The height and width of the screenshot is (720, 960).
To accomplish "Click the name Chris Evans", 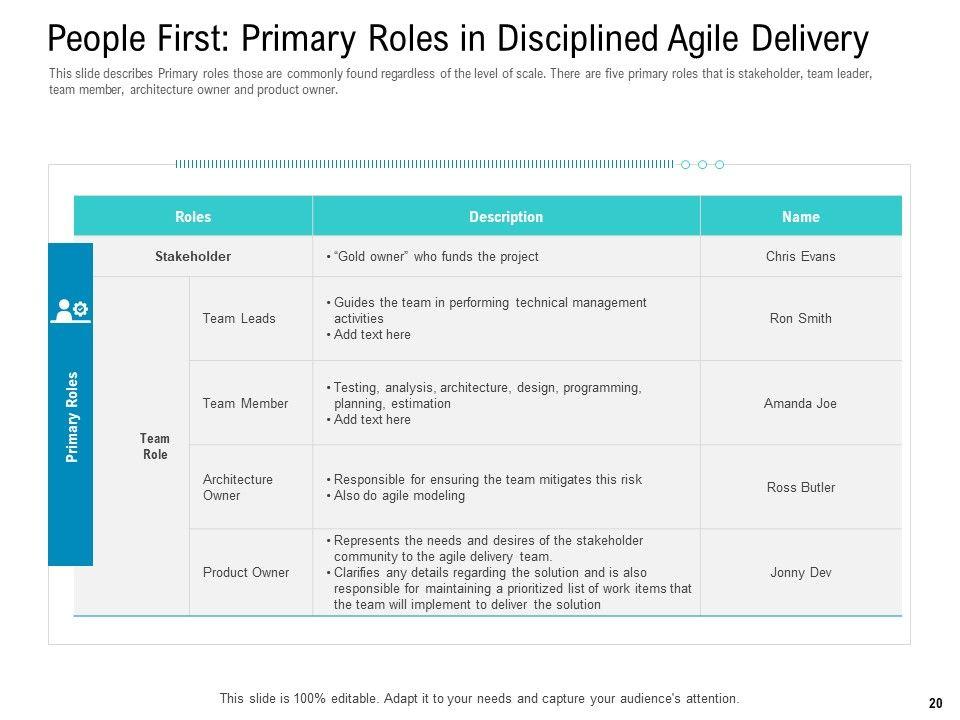I will (x=800, y=257).
